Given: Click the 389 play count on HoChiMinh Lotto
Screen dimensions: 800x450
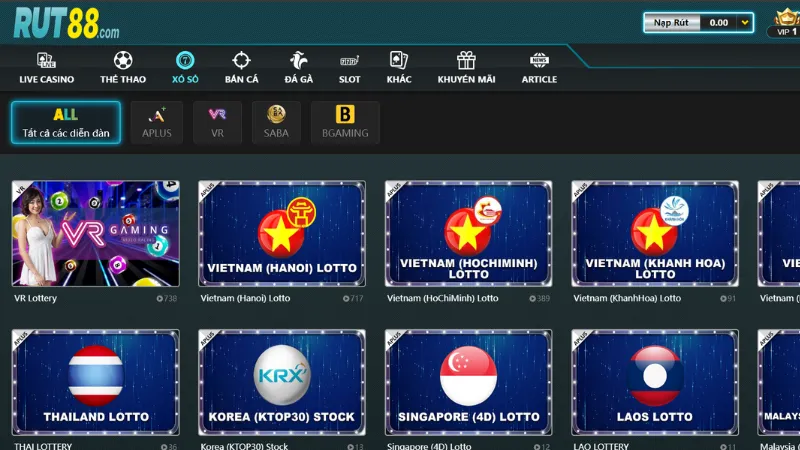Looking at the screenshot, I should point(540,298).
